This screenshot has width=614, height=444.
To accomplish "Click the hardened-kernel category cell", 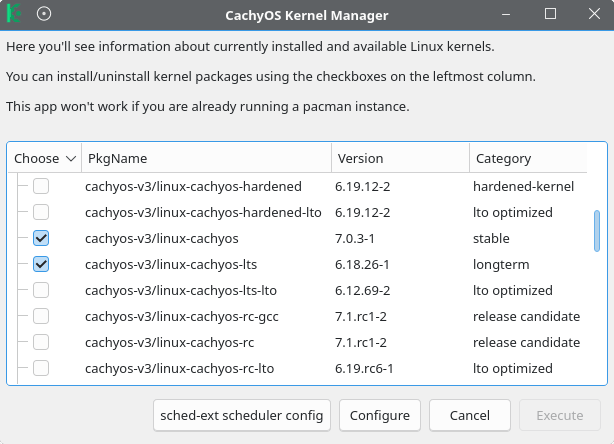I will click(x=524, y=186).
